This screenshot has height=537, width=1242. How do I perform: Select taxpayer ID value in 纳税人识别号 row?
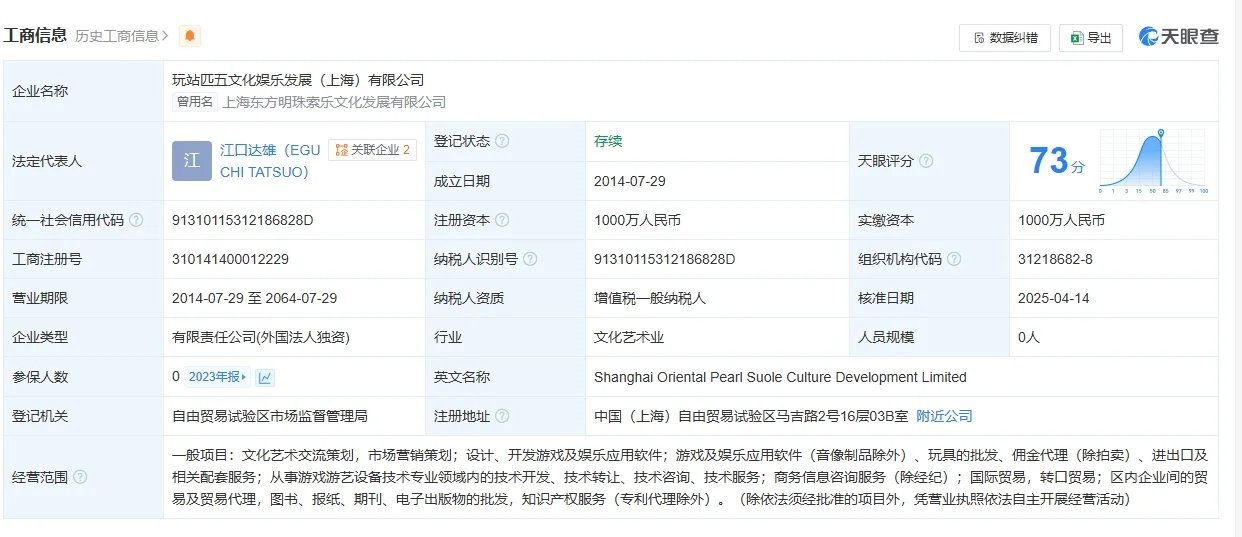pyautogui.click(x=665, y=259)
